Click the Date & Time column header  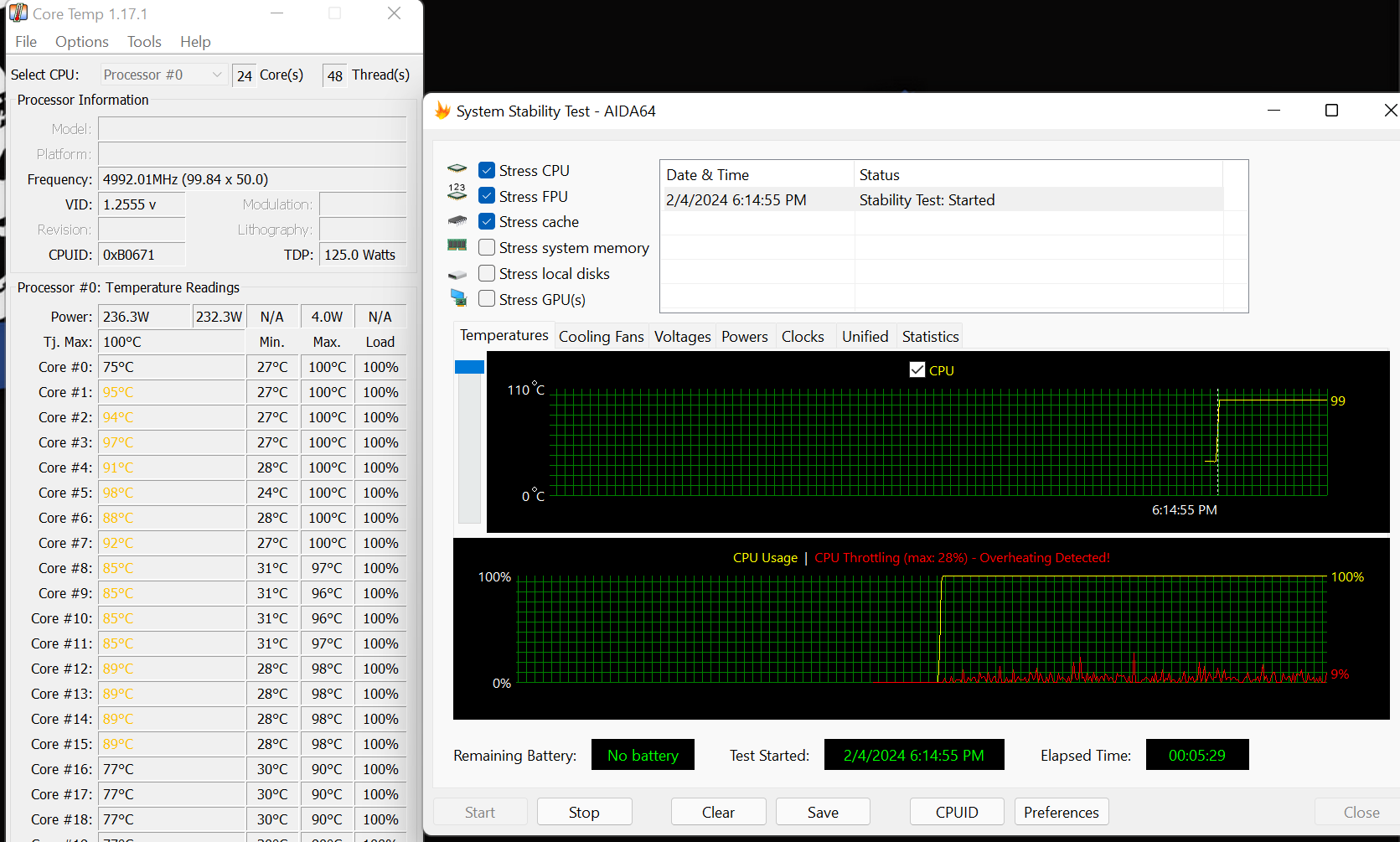pyautogui.click(x=757, y=174)
